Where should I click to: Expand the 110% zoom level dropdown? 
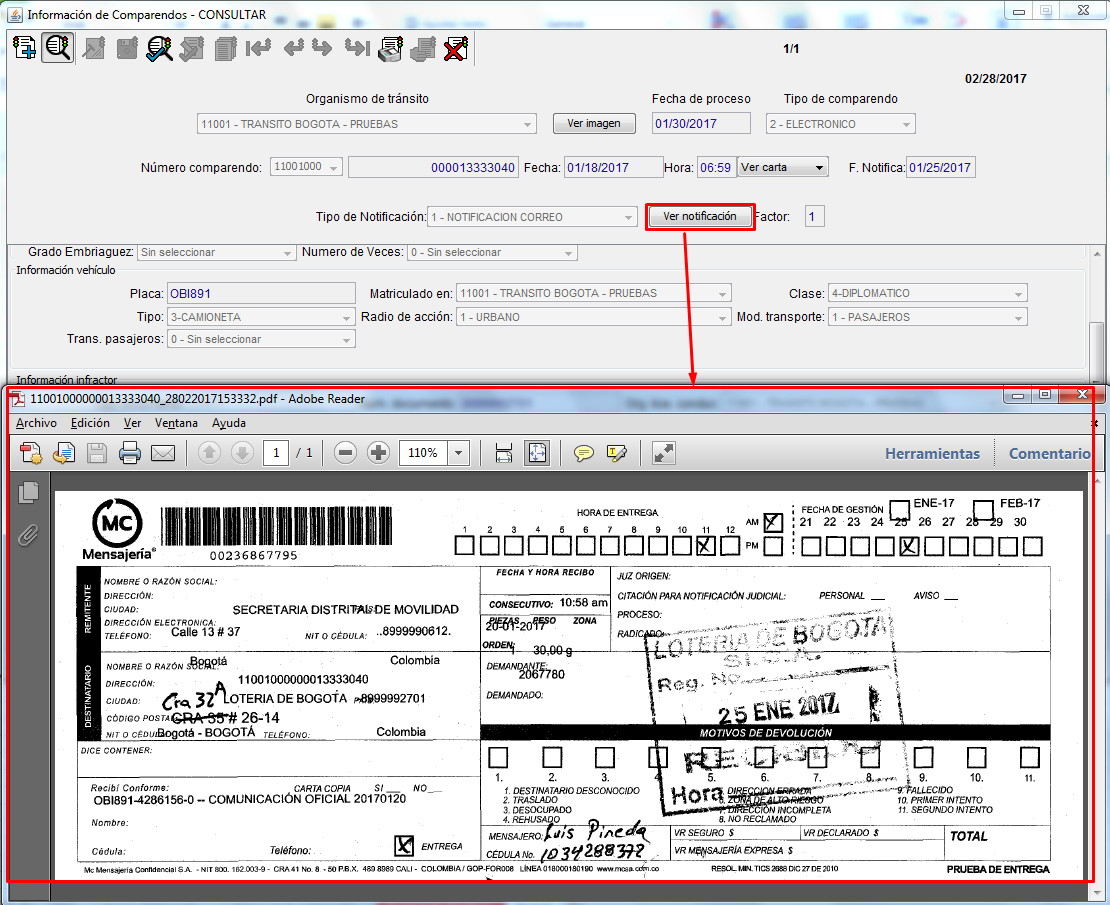(x=458, y=453)
